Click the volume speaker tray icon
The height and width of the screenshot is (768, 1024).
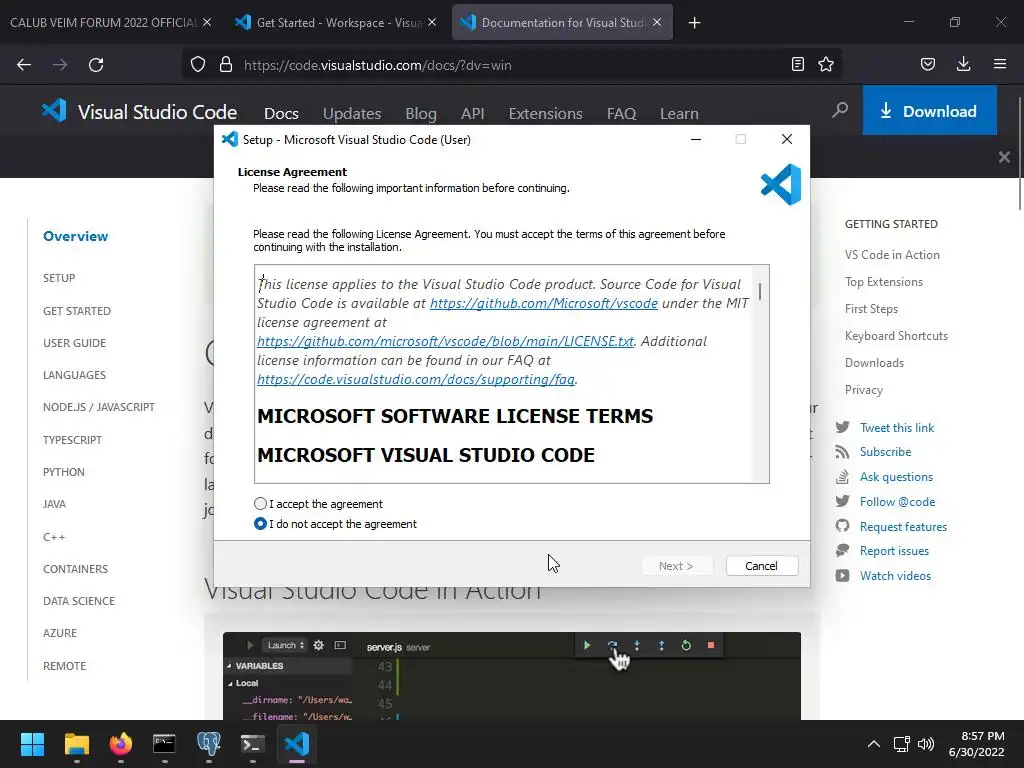tap(925, 744)
